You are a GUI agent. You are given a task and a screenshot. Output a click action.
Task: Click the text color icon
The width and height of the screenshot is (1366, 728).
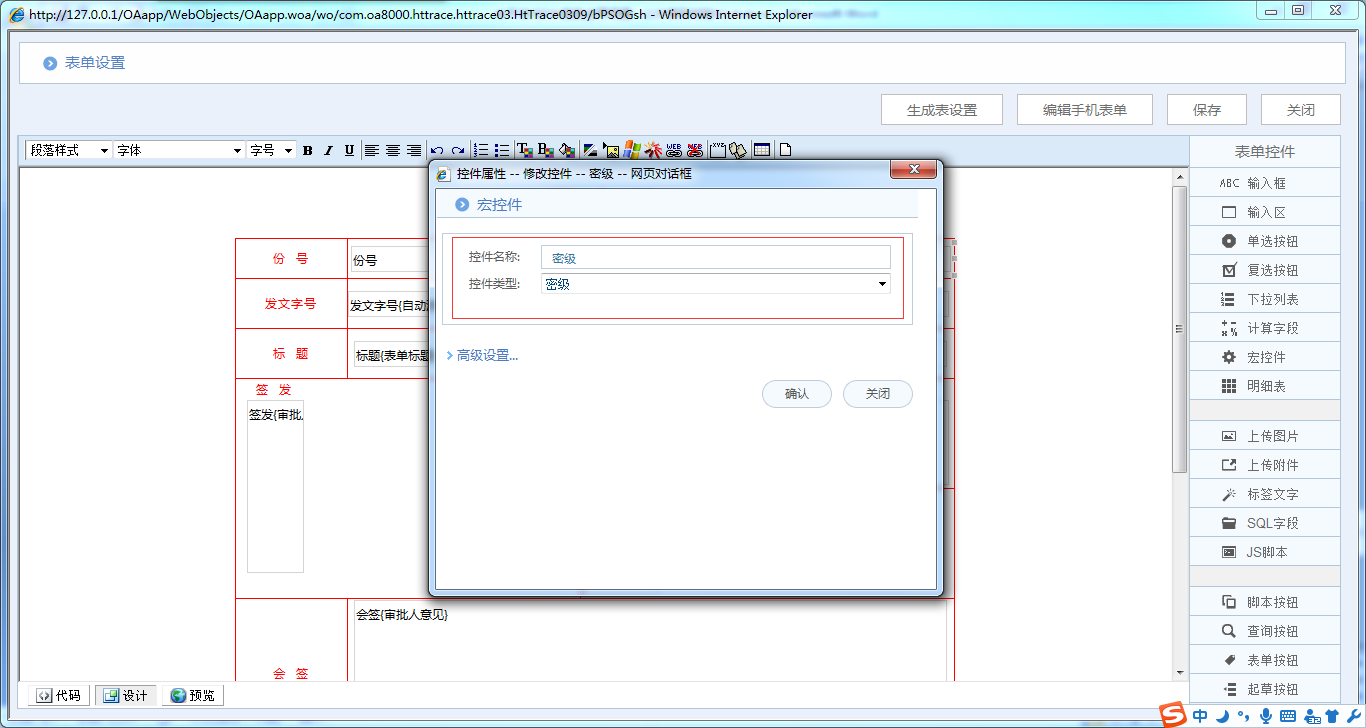pyautogui.click(x=524, y=151)
